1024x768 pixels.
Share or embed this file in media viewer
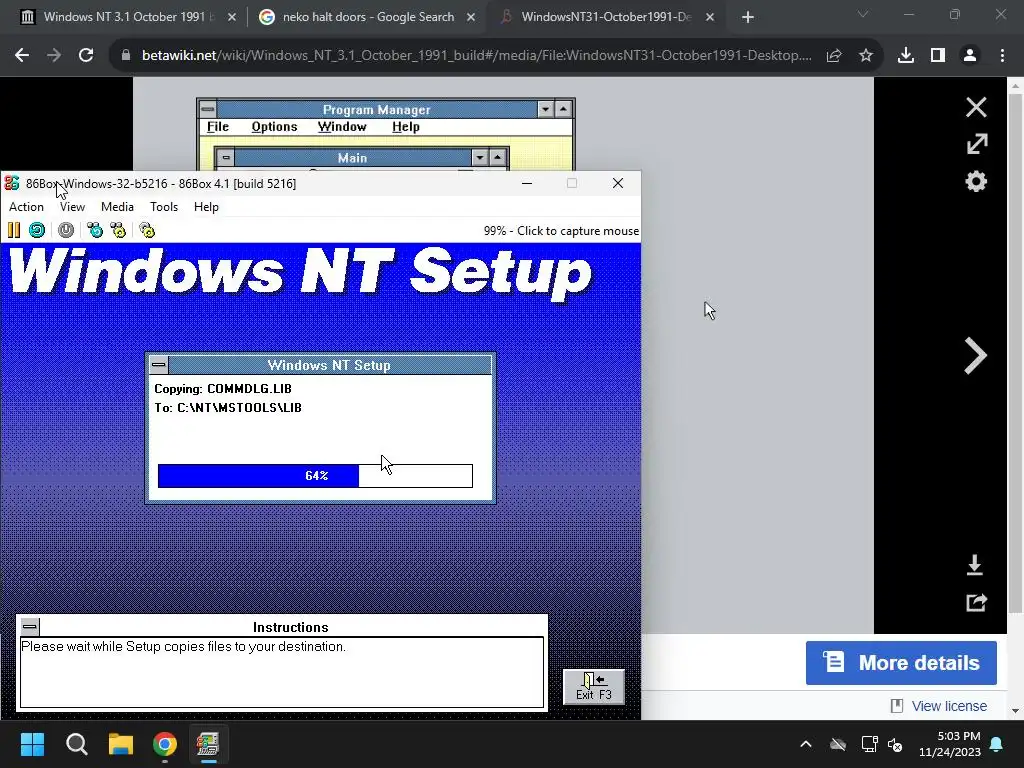point(976,602)
